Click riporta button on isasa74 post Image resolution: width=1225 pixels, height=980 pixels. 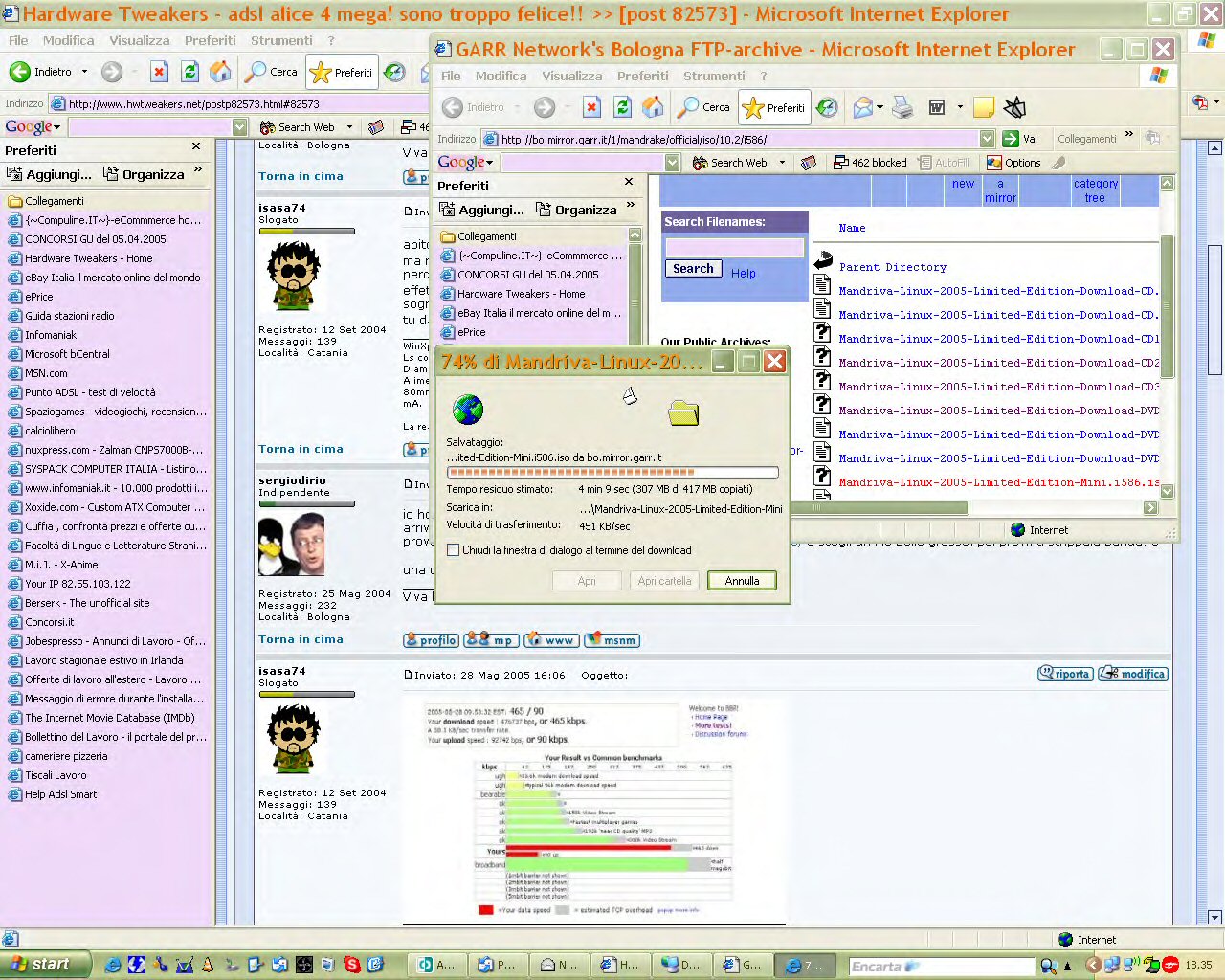click(x=1065, y=674)
